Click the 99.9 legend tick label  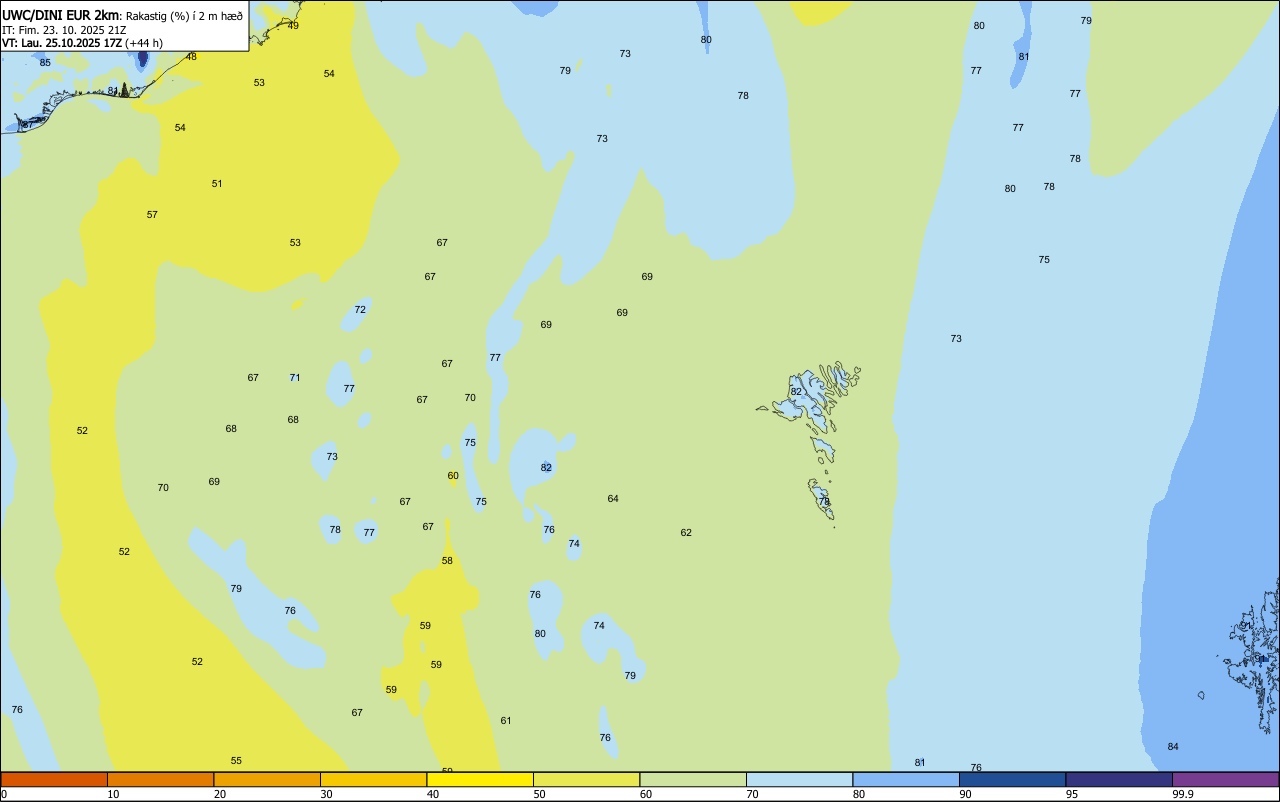1183,794
